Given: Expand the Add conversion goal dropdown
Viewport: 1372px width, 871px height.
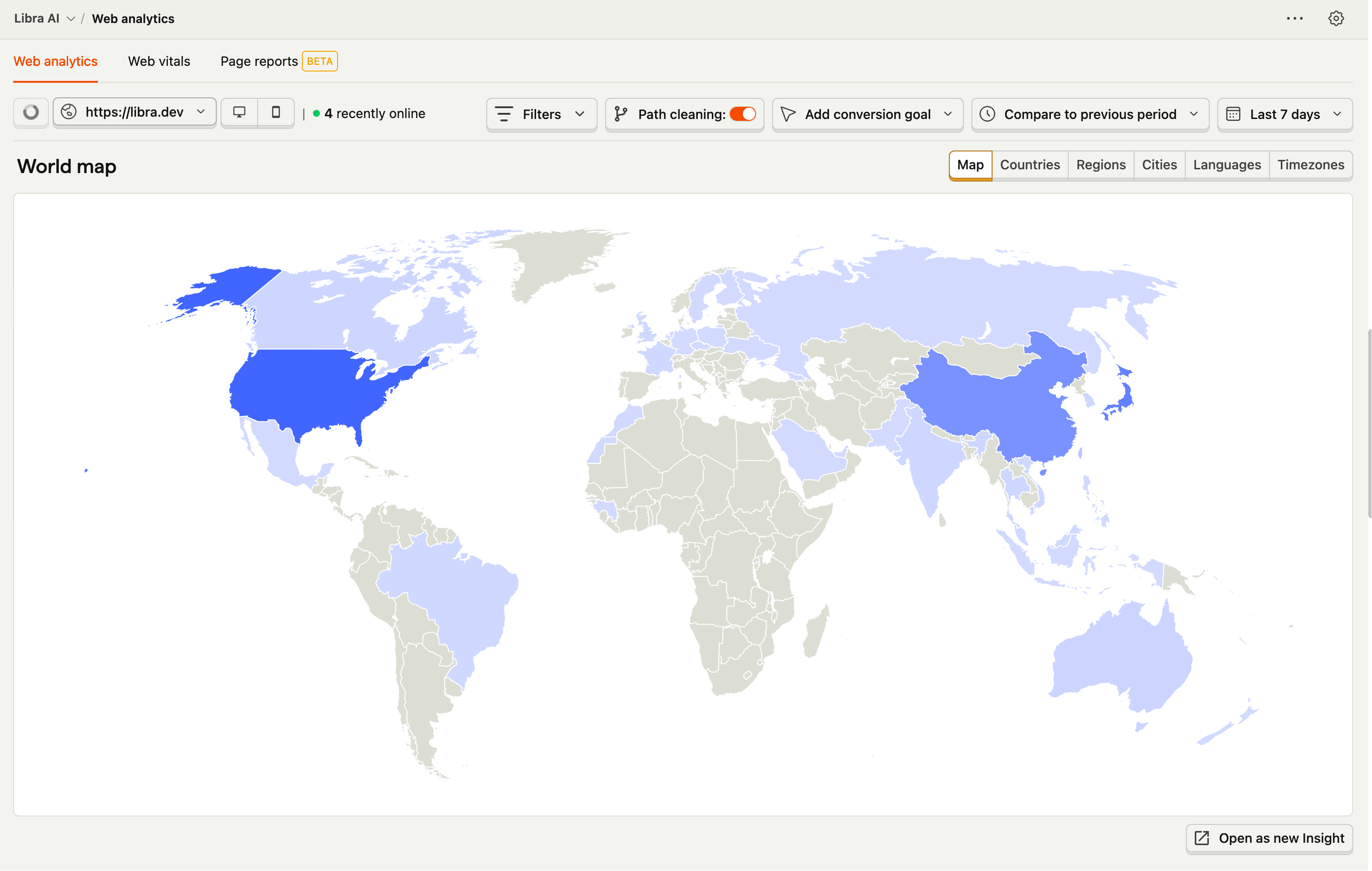Looking at the screenshot, I should [x=867, y=114].
